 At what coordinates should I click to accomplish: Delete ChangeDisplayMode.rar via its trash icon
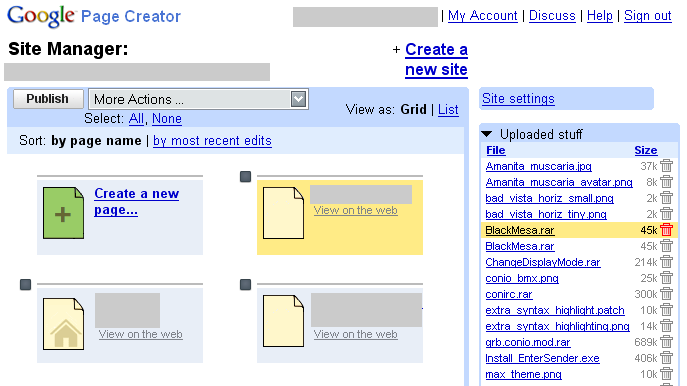pyautogui.click(x=666, y=262)
